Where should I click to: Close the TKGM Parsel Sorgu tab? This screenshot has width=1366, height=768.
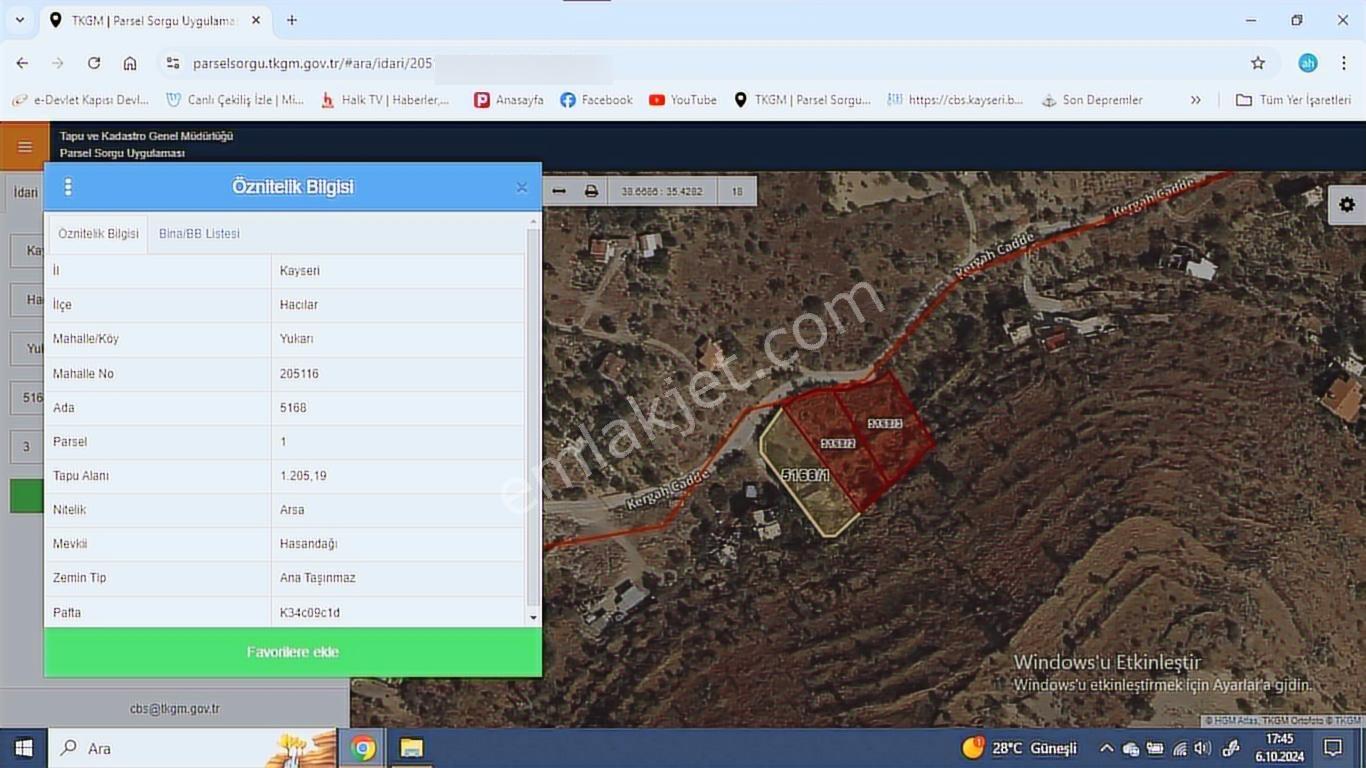[x=256, y=20]
